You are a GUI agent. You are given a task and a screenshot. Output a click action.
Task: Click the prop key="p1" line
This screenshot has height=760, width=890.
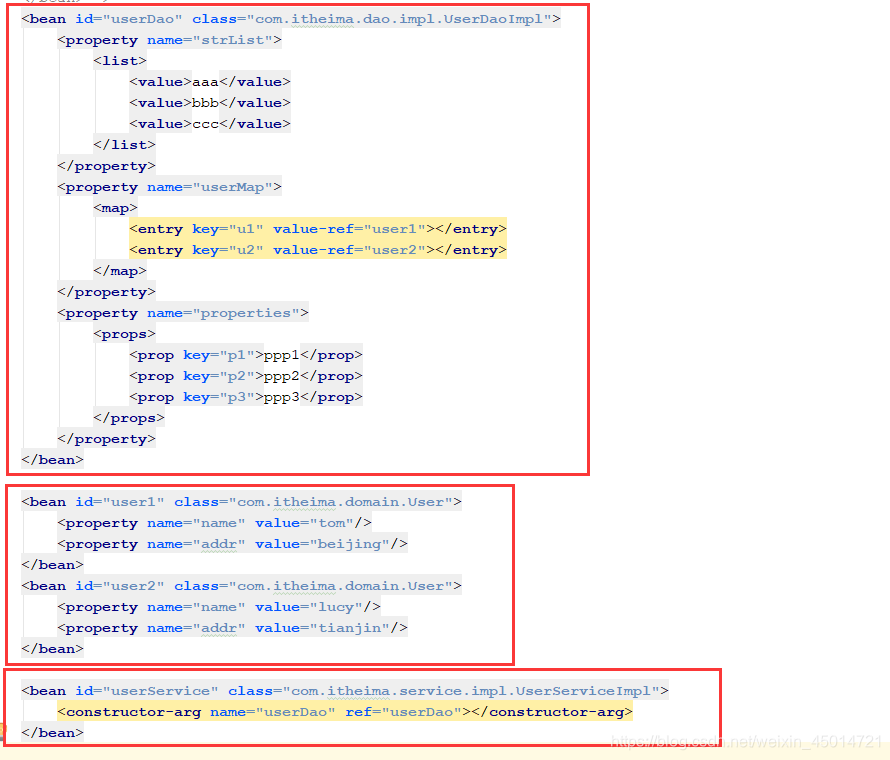click(246, 355)
